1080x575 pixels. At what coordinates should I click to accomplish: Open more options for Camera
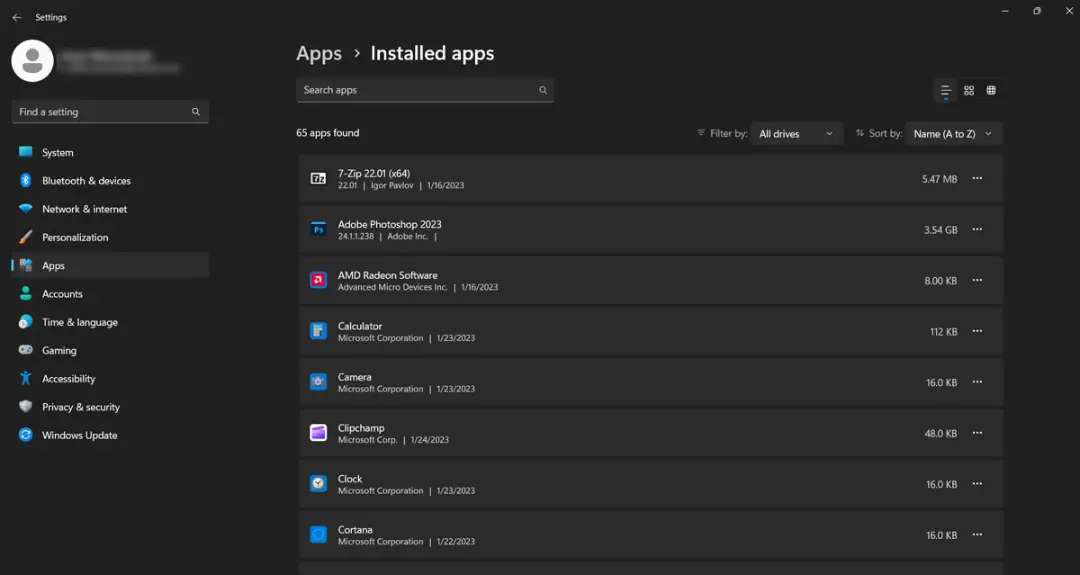977,382
